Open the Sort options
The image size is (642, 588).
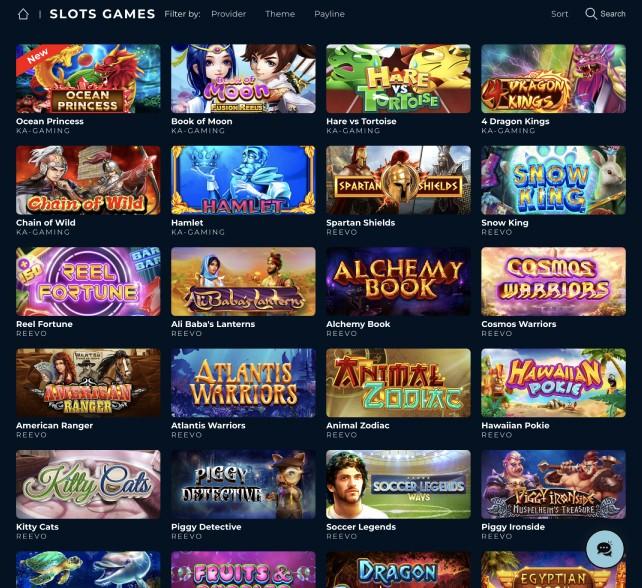pos(559,14)
